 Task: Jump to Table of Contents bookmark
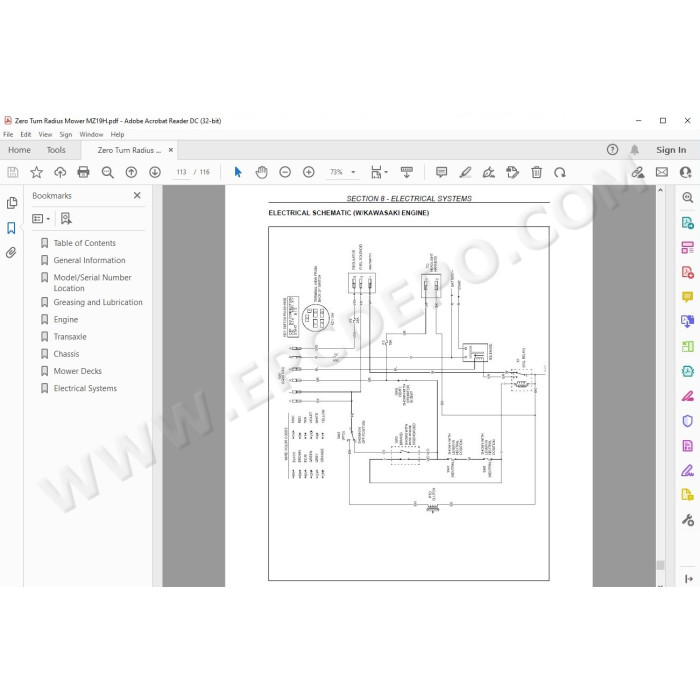point(84,243)
